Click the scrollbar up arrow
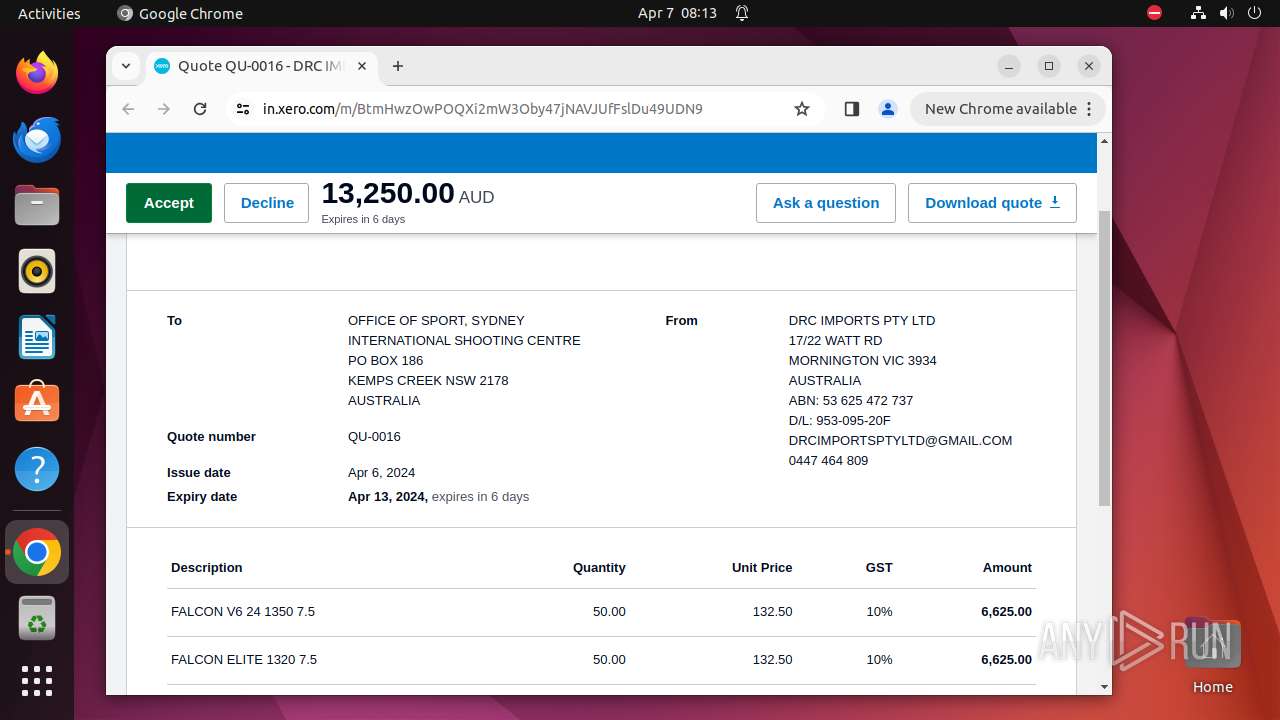The image size is (1280, 720). pos(1104,141)
